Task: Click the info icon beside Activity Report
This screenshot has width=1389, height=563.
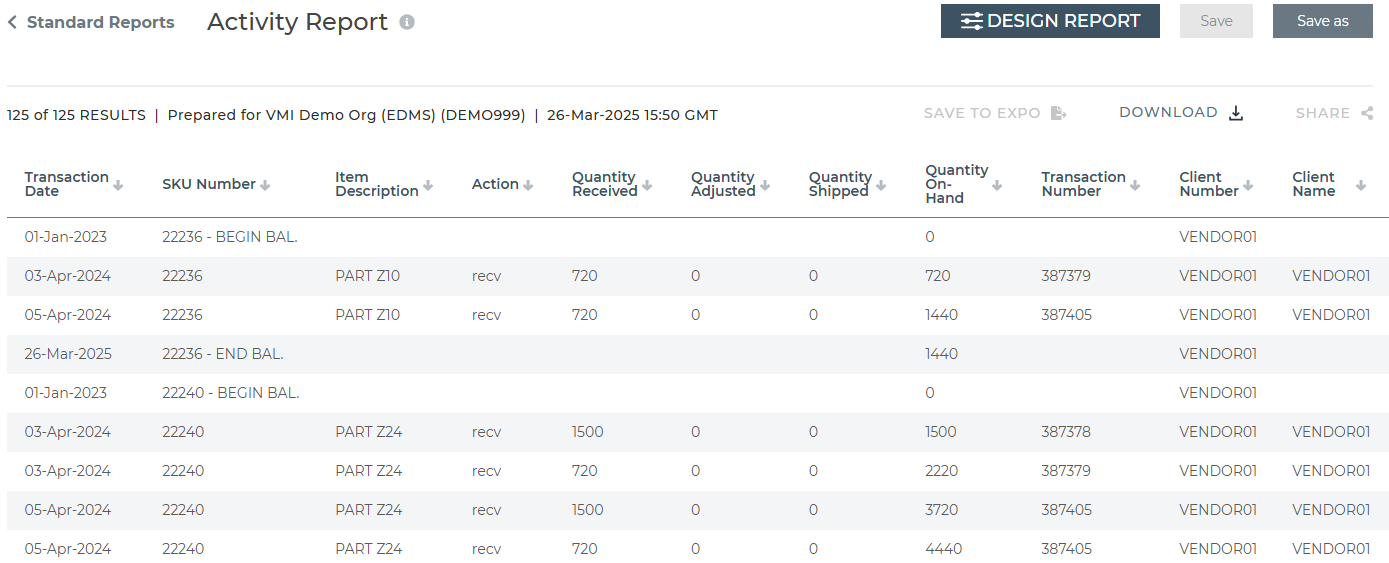Action: [x=407, y=22]
